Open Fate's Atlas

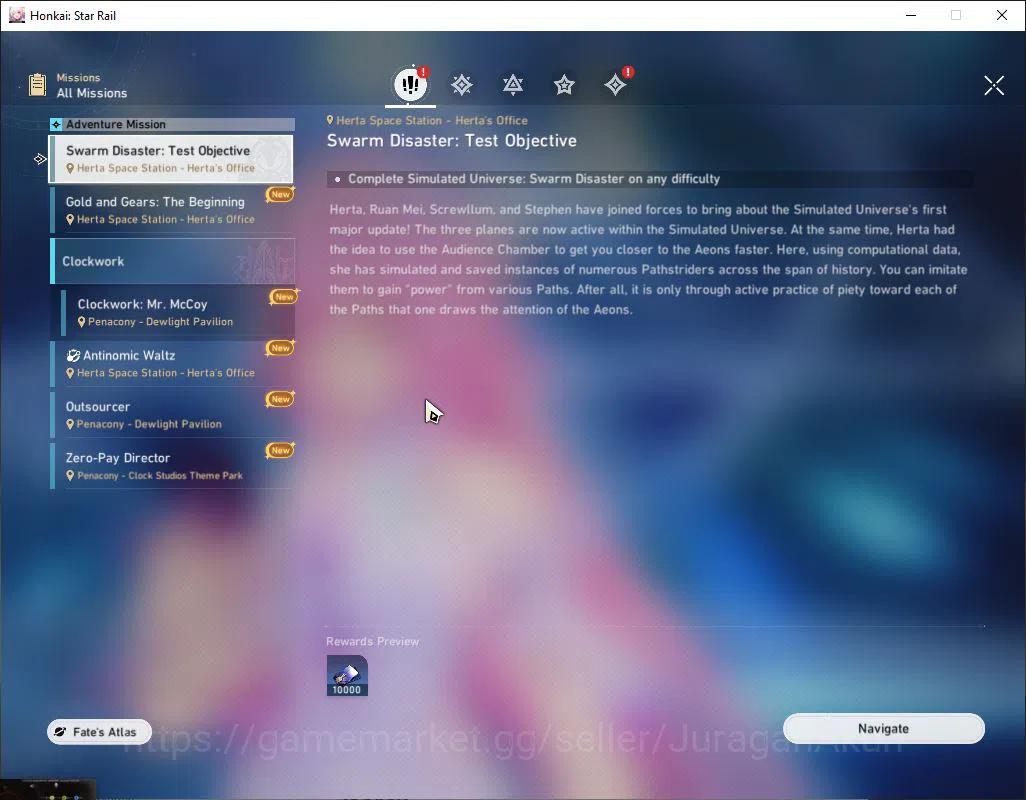click(x=99, y=732)
